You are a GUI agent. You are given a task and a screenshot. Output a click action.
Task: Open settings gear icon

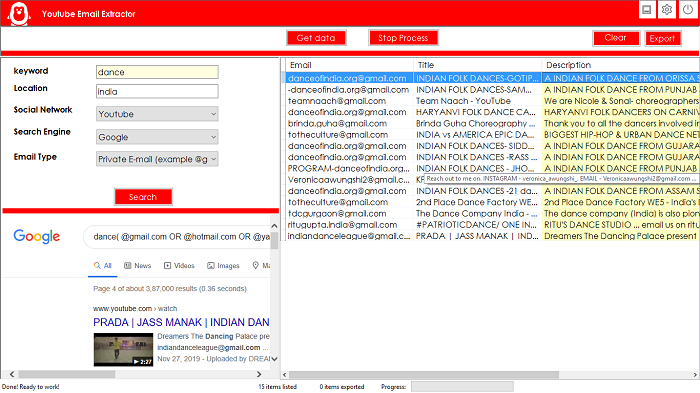pos(667,9)
